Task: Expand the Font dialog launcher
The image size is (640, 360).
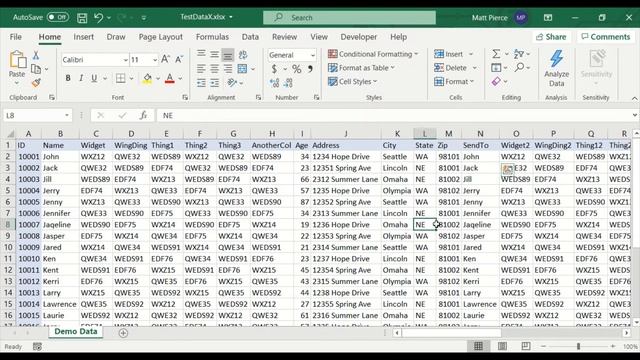Action: [x=185, y=98]
